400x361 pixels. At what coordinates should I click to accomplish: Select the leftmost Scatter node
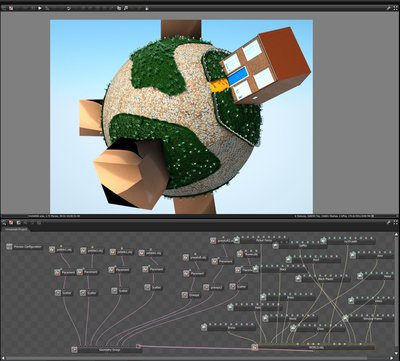click(x=64, y=293)
